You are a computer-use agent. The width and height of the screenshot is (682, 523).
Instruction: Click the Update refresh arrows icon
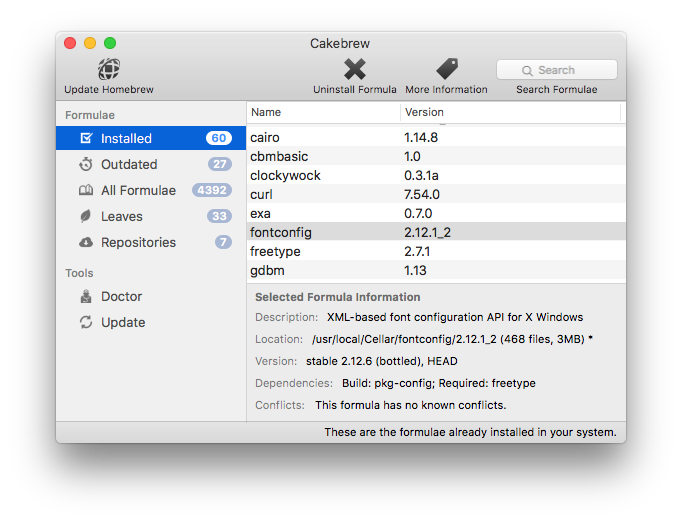86,322
